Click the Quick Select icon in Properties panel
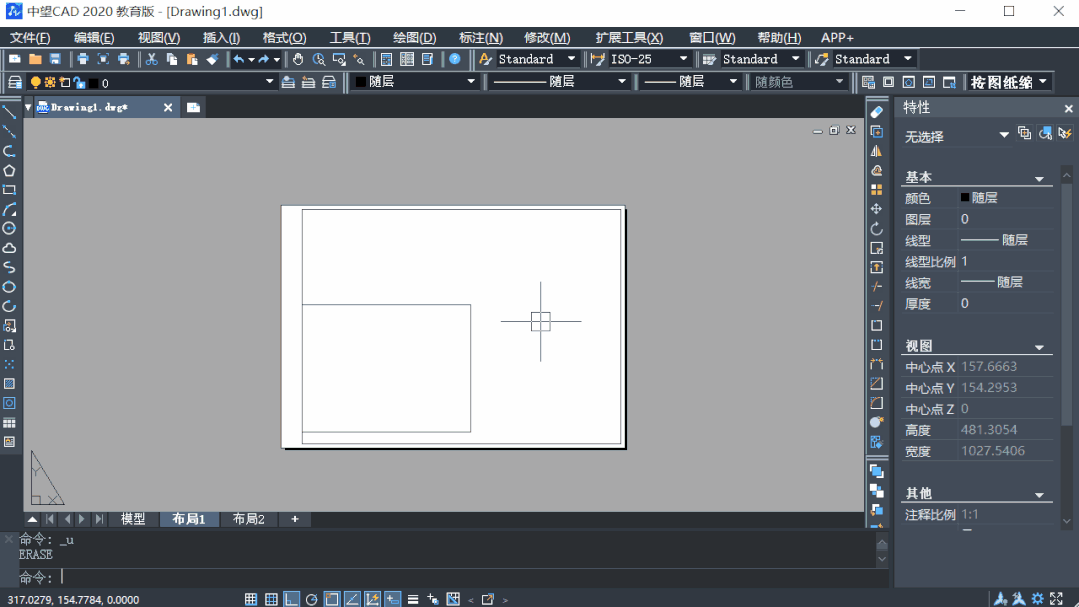Image resolution: width=1079 pixels, height=607 pixels. pyautogui.click(x=1065, y=134)
